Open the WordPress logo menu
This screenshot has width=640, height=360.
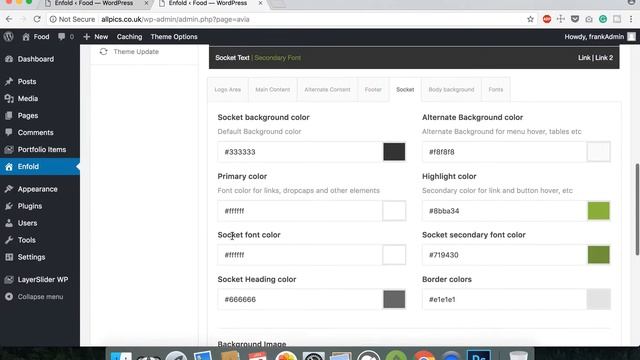(x=9, y=37)
